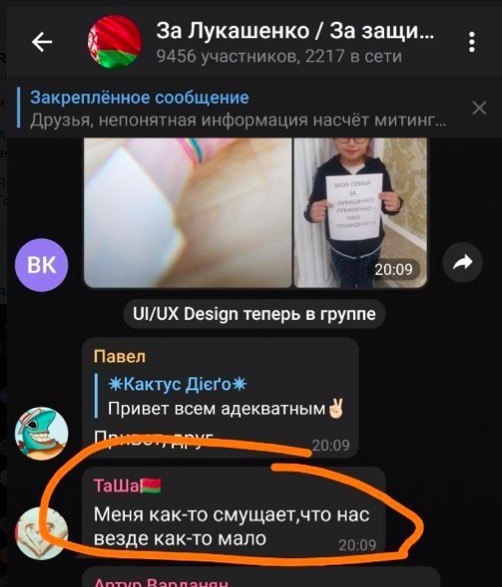Screen dimensions: 502x587
Task: Open the group title За Лукашенко
Action: 295,31
